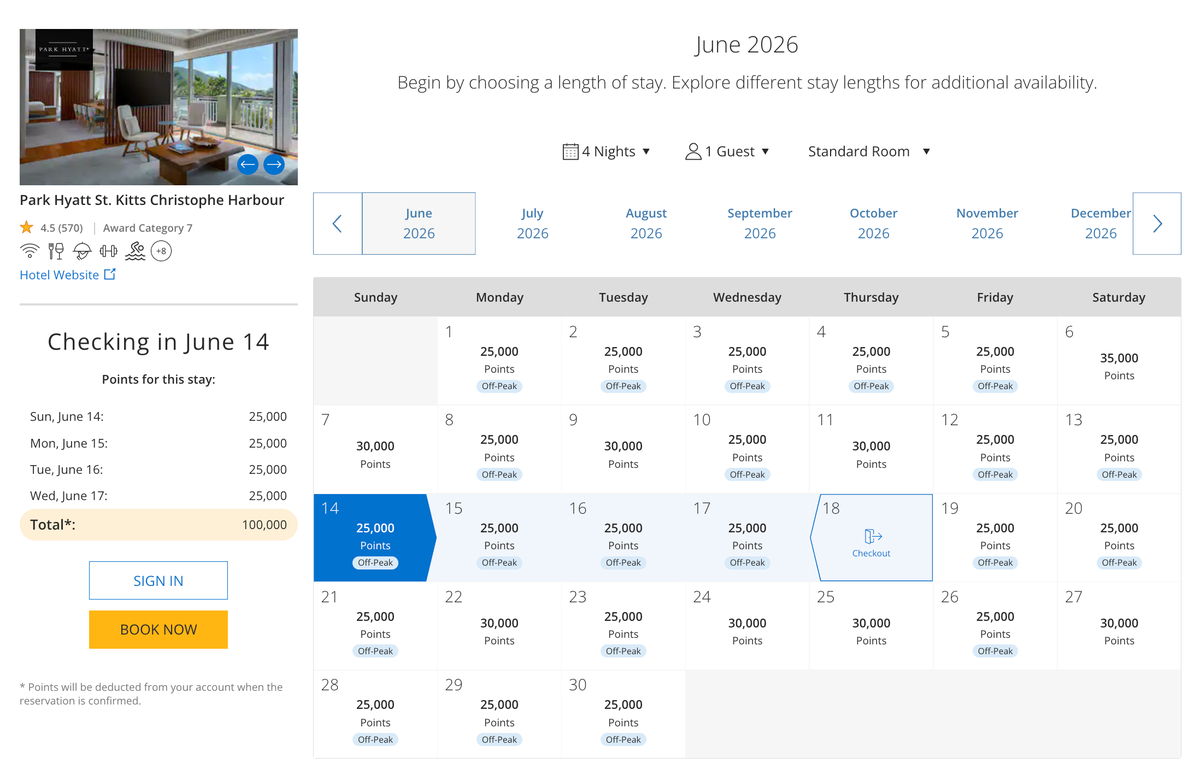Advance months with the right chevron arrow
The width and height of the screenshot is (1200, 775).
(x=1157, y=223)
